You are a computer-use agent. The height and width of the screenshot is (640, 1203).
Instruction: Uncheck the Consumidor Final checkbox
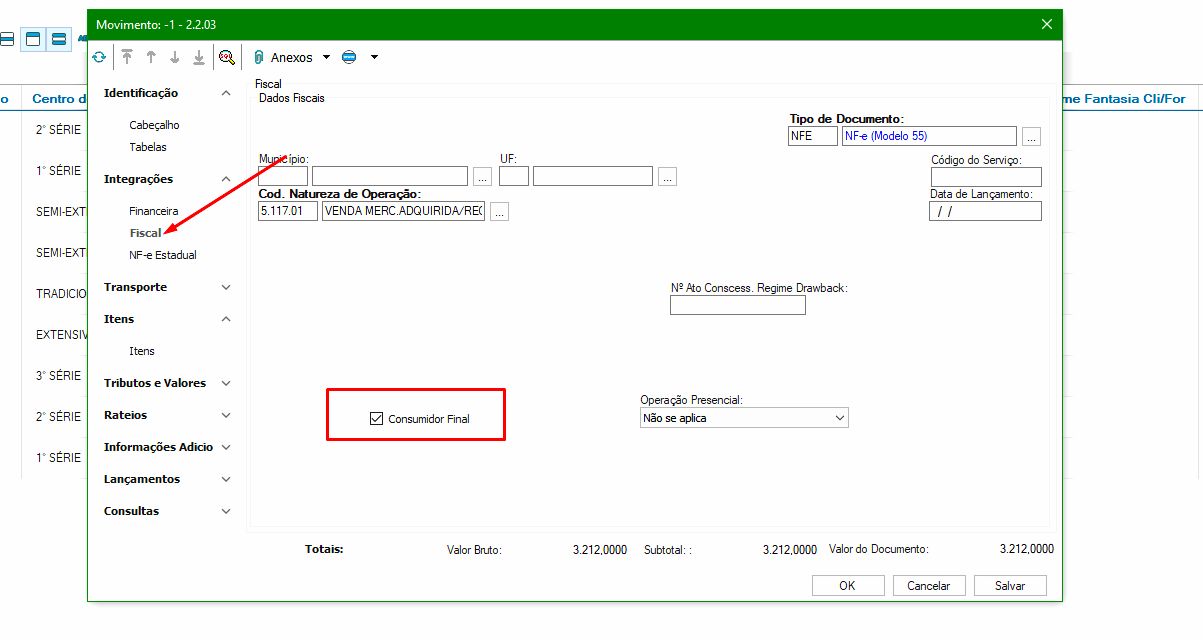[x=377, y=419]
